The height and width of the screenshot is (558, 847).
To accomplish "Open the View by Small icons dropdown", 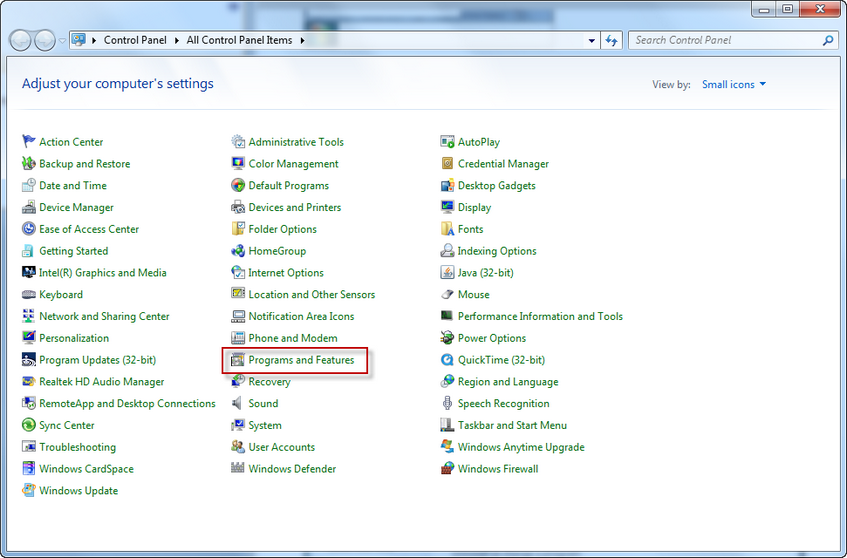I will [734, 84].
